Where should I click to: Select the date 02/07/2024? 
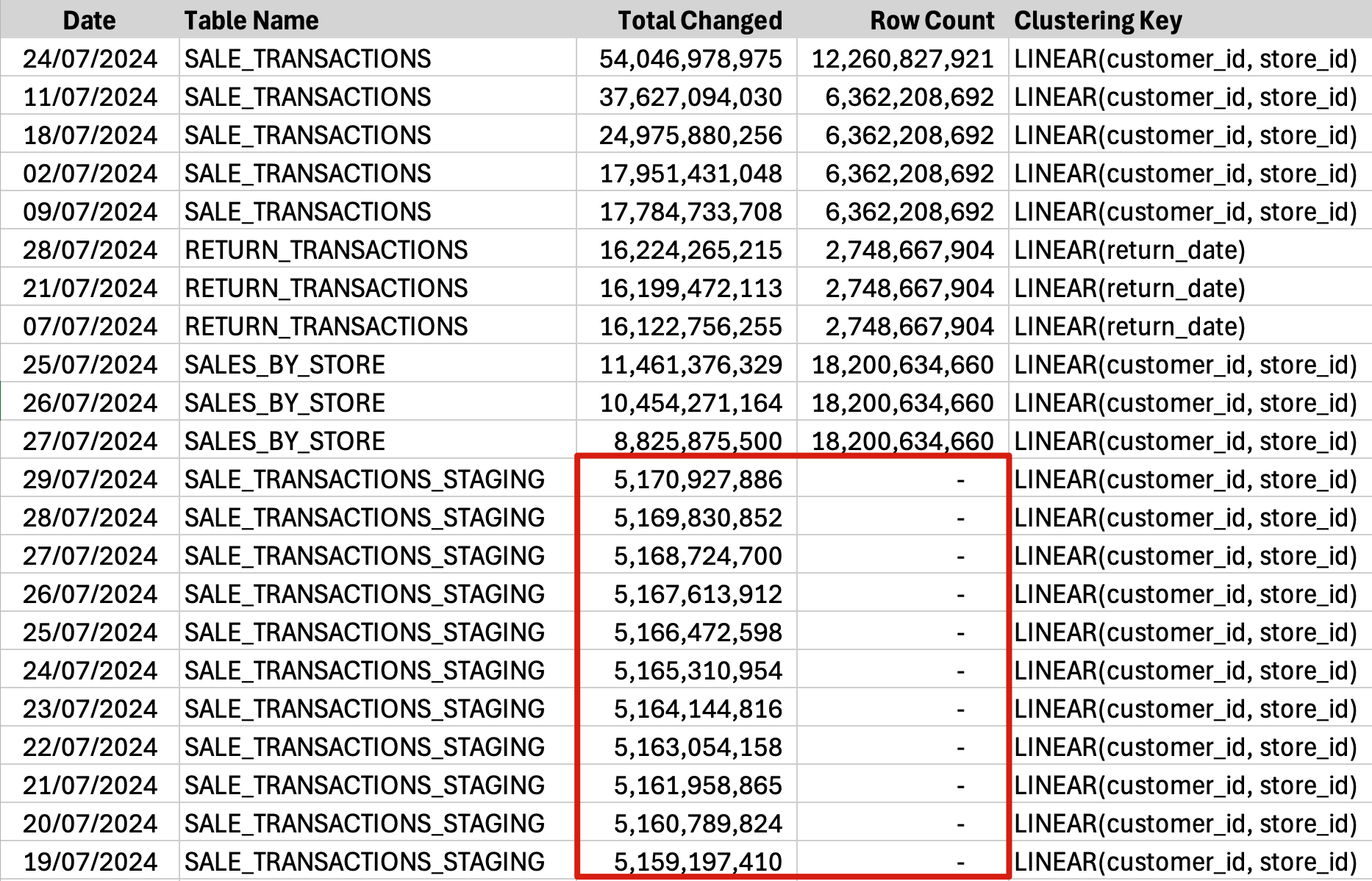click(90, 173)
